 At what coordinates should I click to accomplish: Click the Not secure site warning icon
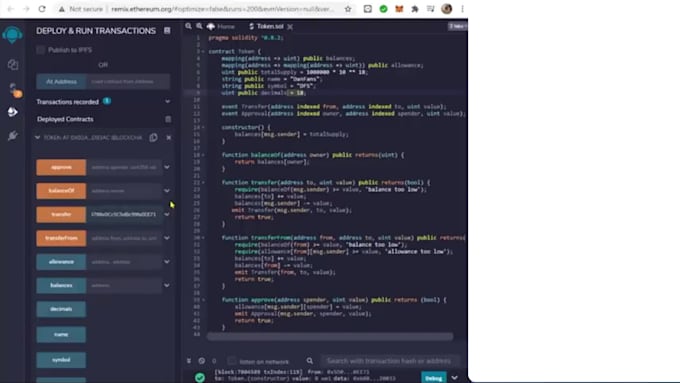coord(62,9)
